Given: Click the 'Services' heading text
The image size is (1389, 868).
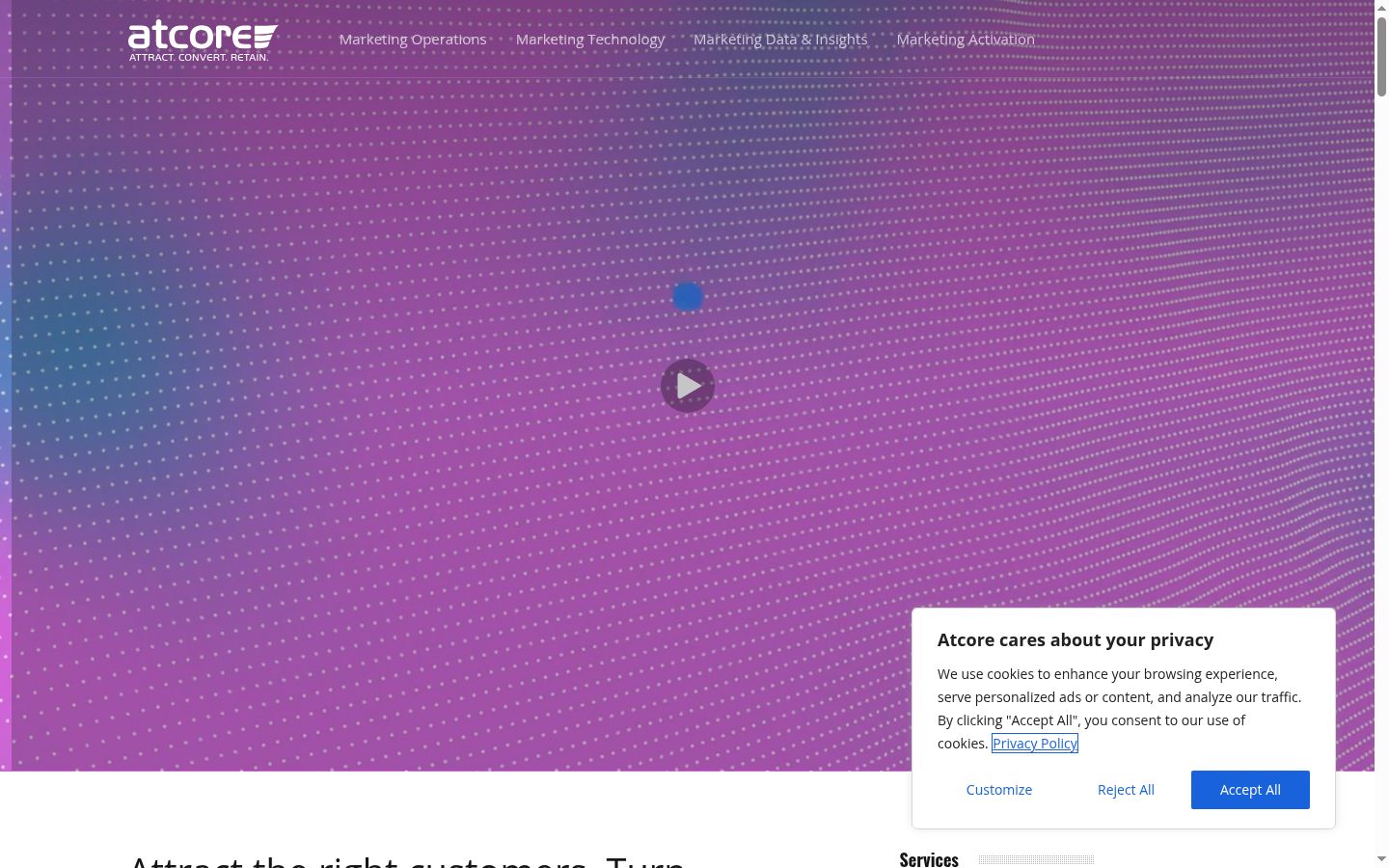Looking at the screenshot, I should pos(929,859).
